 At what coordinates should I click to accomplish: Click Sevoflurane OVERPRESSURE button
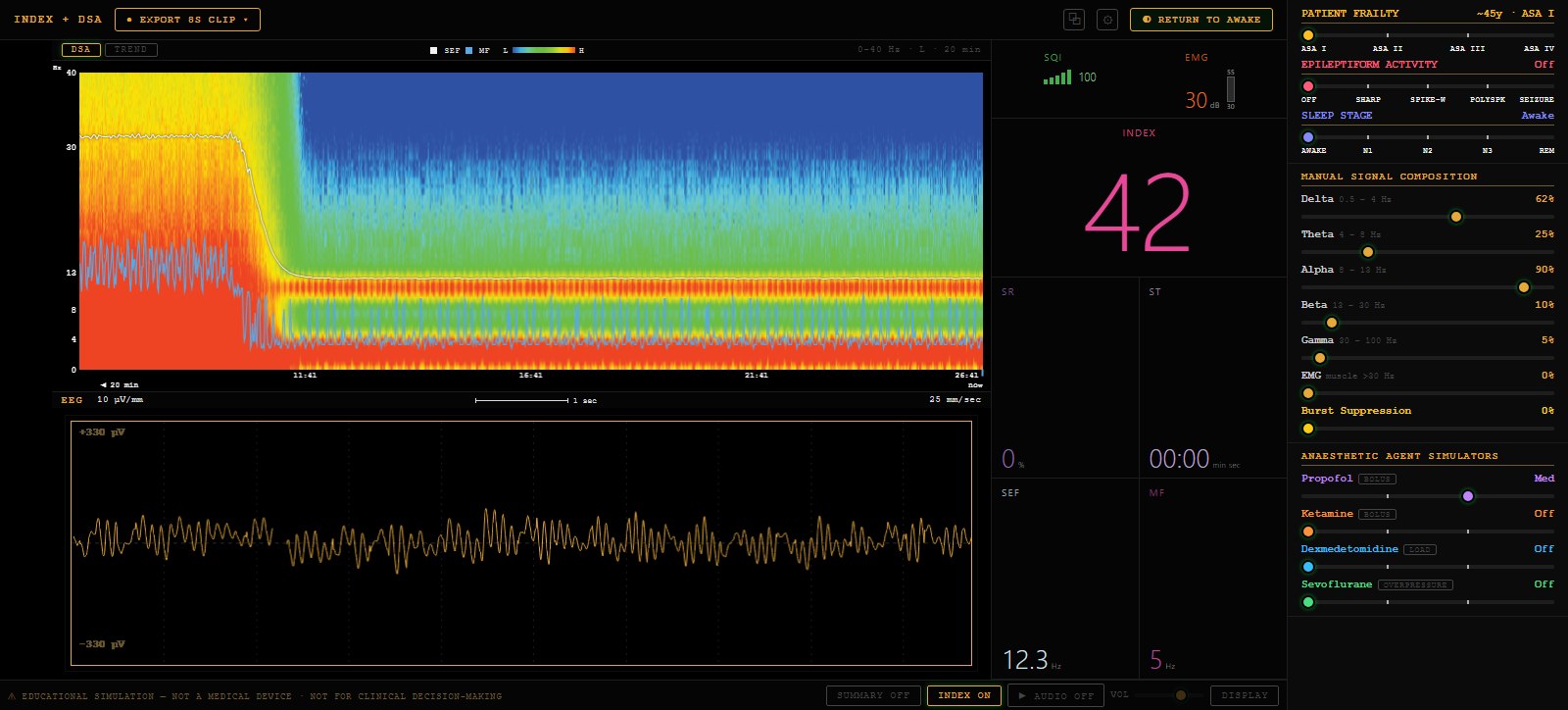tap(1415, 584)
